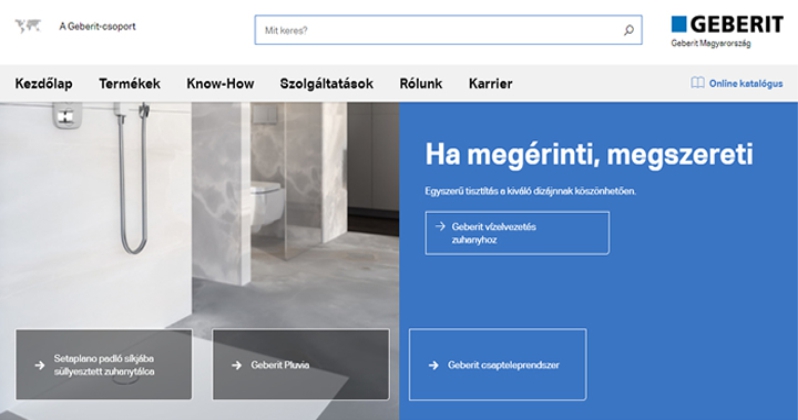Open the Kezdőlap menu item

pos(44,83)
